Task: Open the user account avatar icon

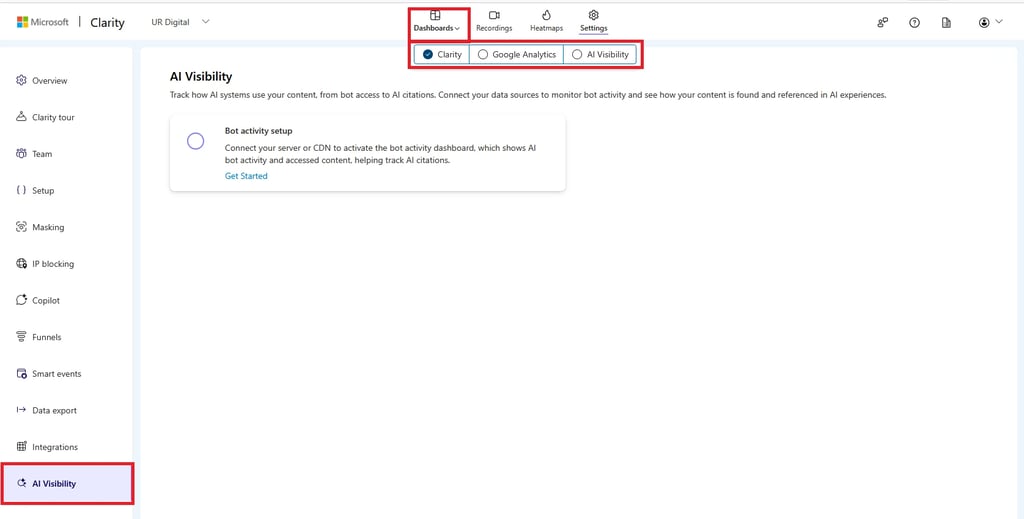Action: click(984, 23)
